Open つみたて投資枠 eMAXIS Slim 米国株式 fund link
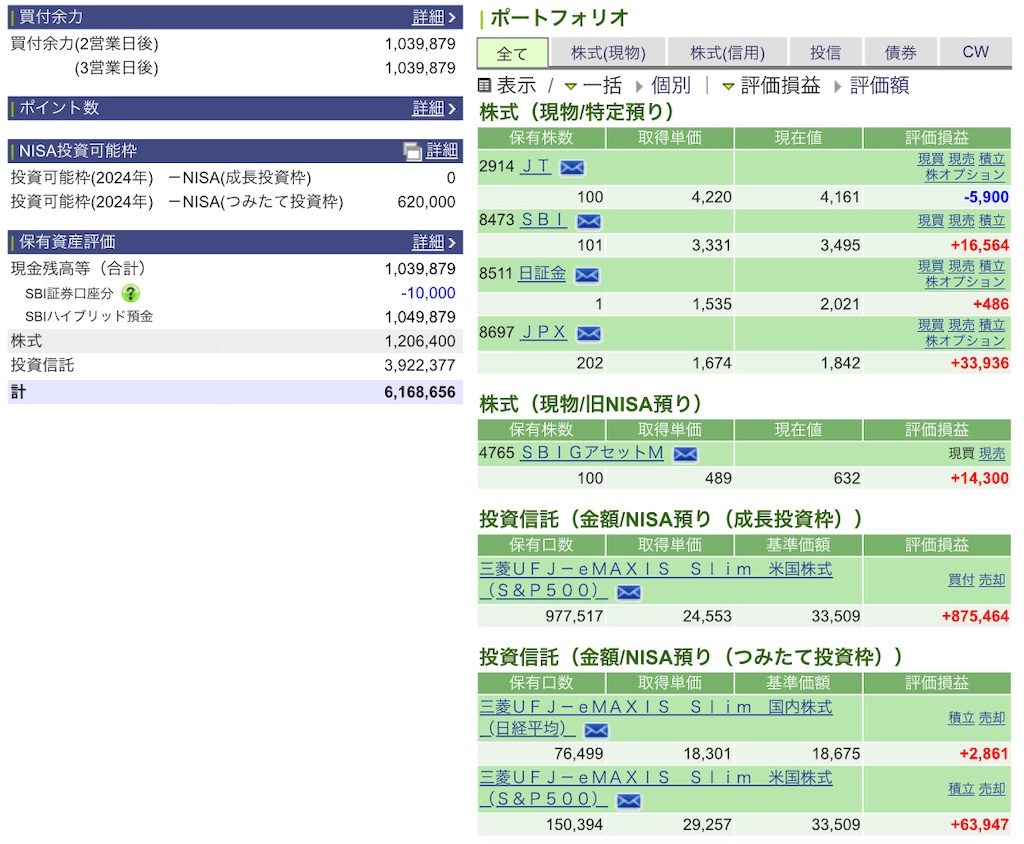1024x844 pixels. [x=656, y=788]
